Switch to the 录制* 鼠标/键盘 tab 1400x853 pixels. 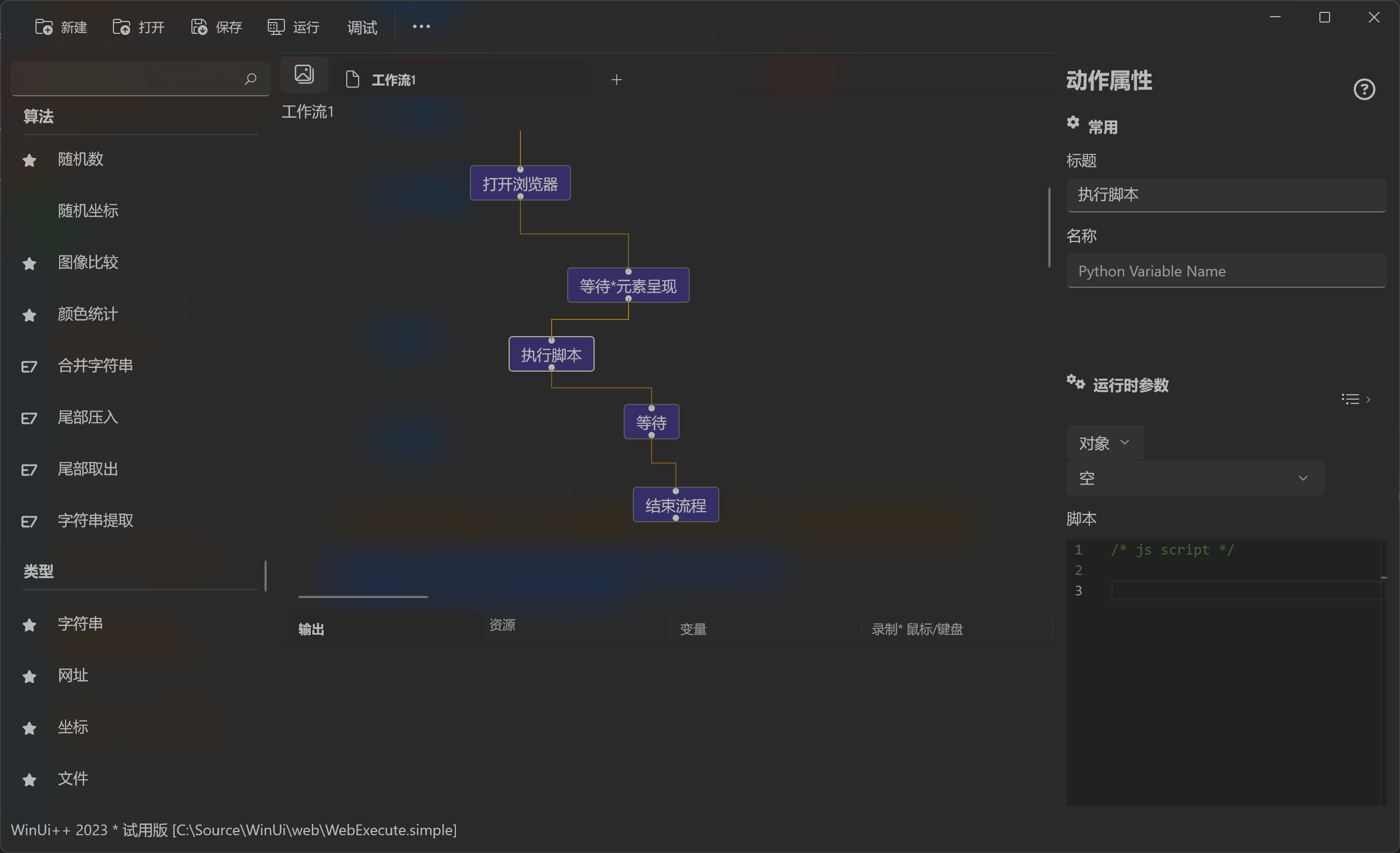pos(917,629)
